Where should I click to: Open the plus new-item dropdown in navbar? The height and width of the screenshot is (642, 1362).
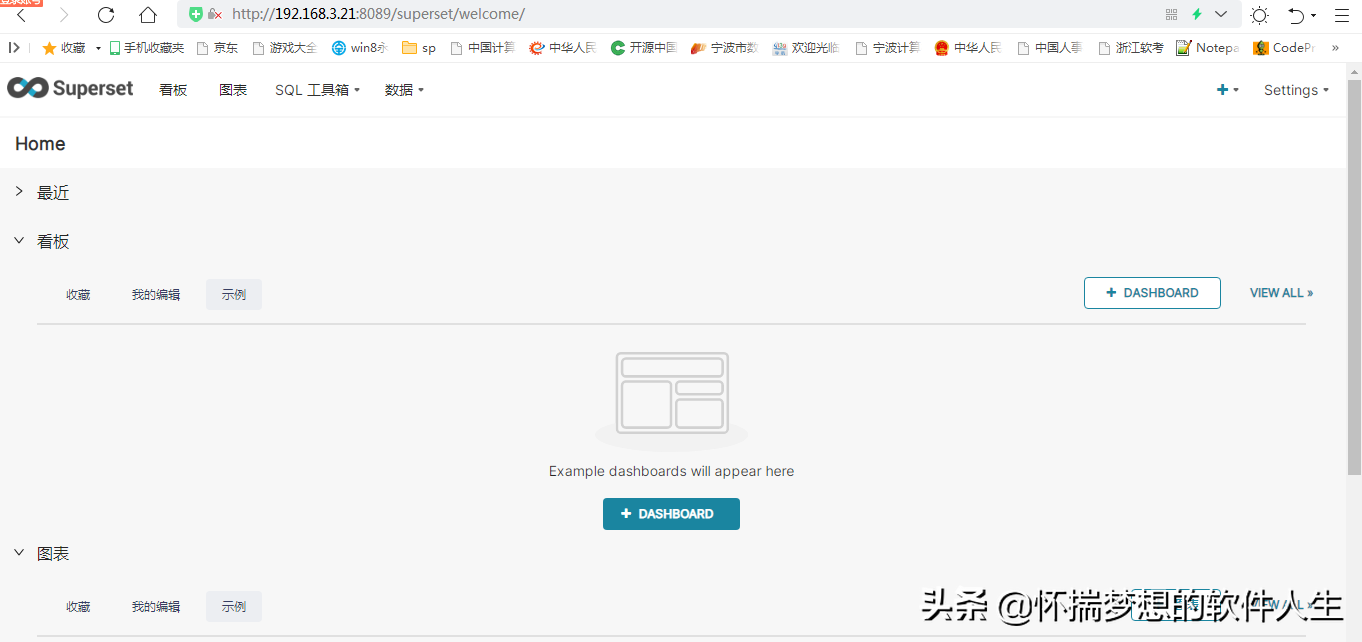1227,90
